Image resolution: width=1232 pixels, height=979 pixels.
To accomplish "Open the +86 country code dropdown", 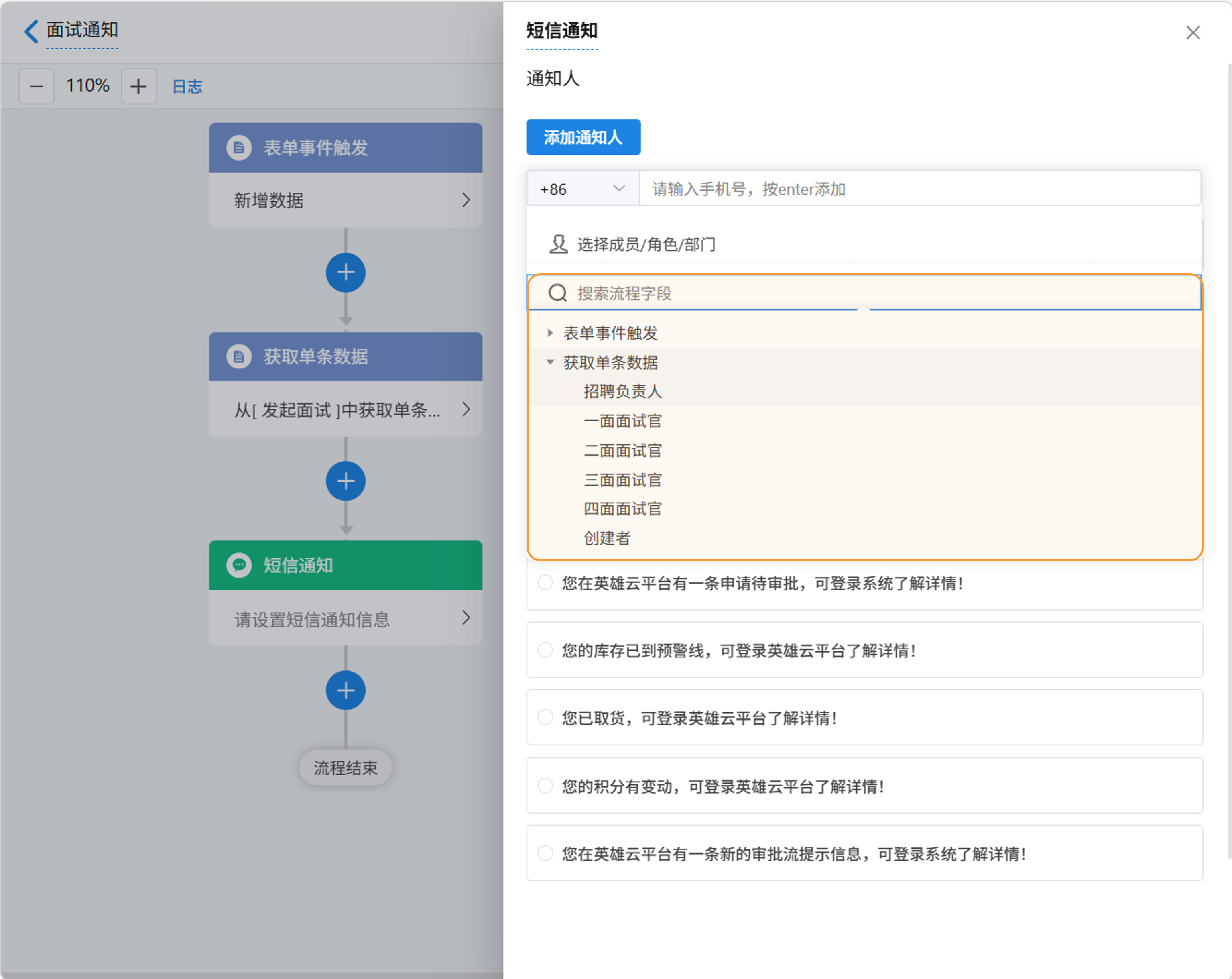I will (x=582, y=189).
